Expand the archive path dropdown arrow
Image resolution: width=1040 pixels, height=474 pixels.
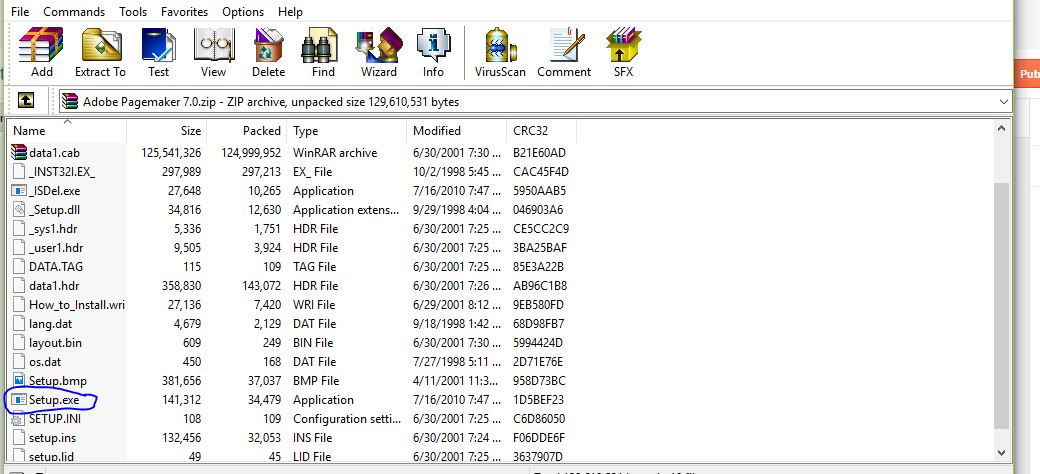[1003, 101]
